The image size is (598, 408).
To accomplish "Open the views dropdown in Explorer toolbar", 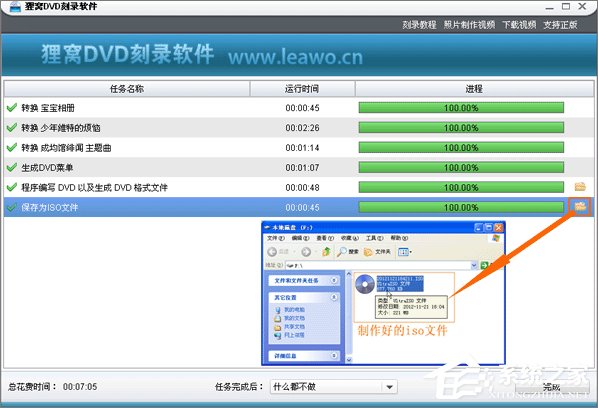I will 405,252.
